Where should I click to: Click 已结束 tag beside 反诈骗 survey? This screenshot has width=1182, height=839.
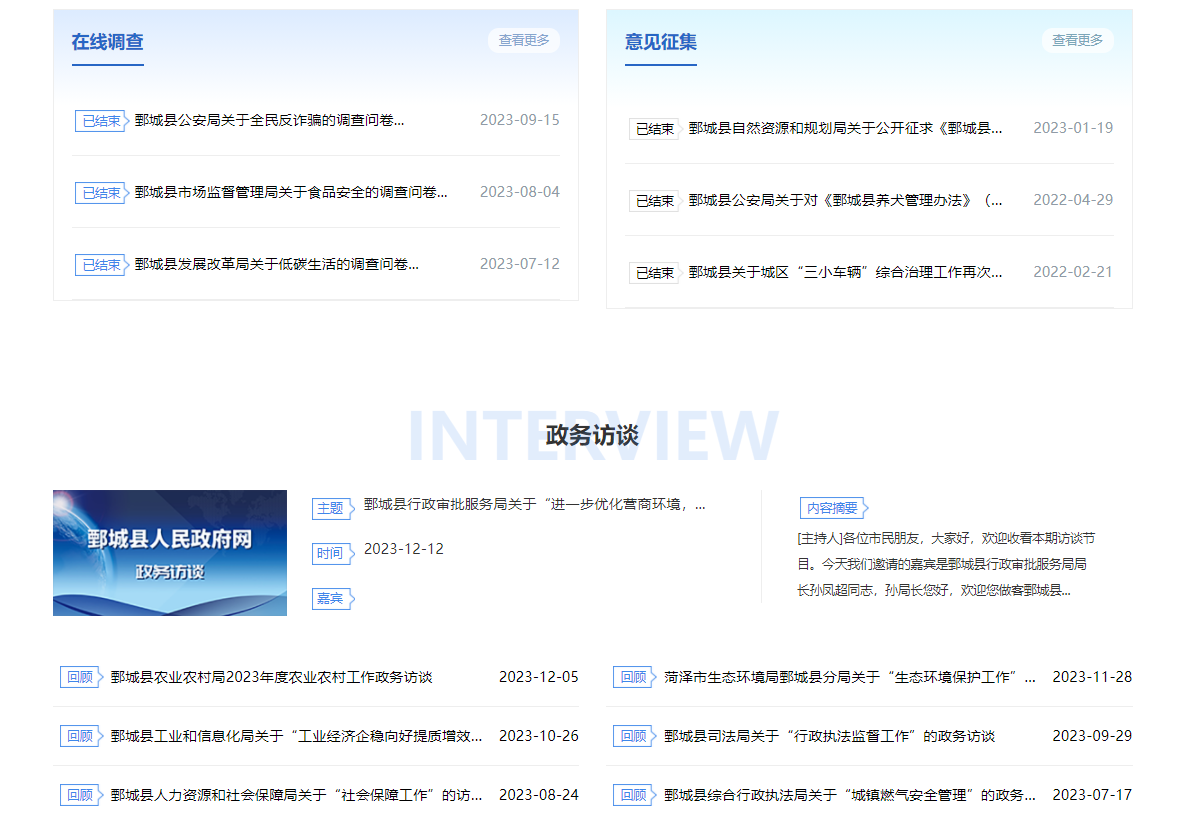pyautogui.click(x=102, y=121)
